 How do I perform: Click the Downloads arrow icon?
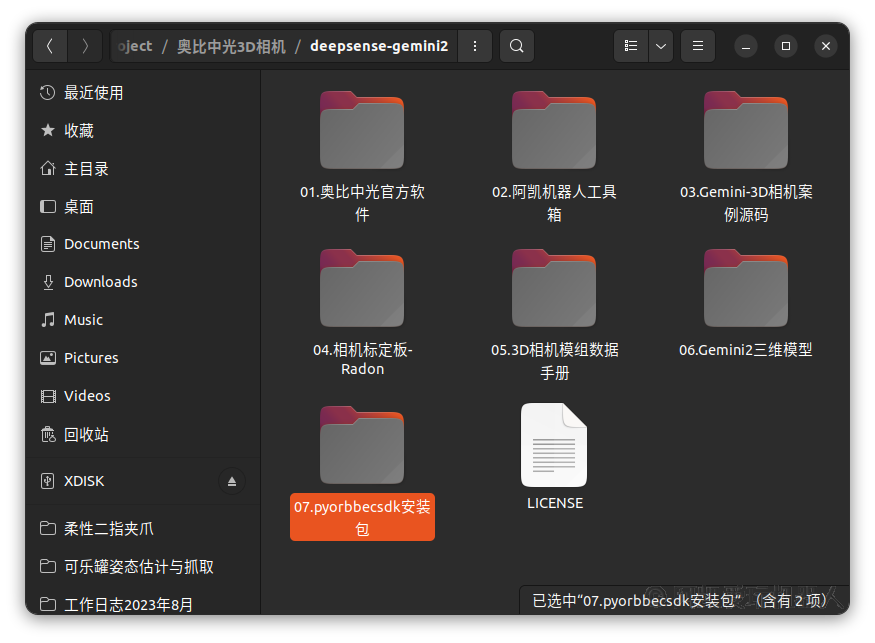tap(48, 282)
